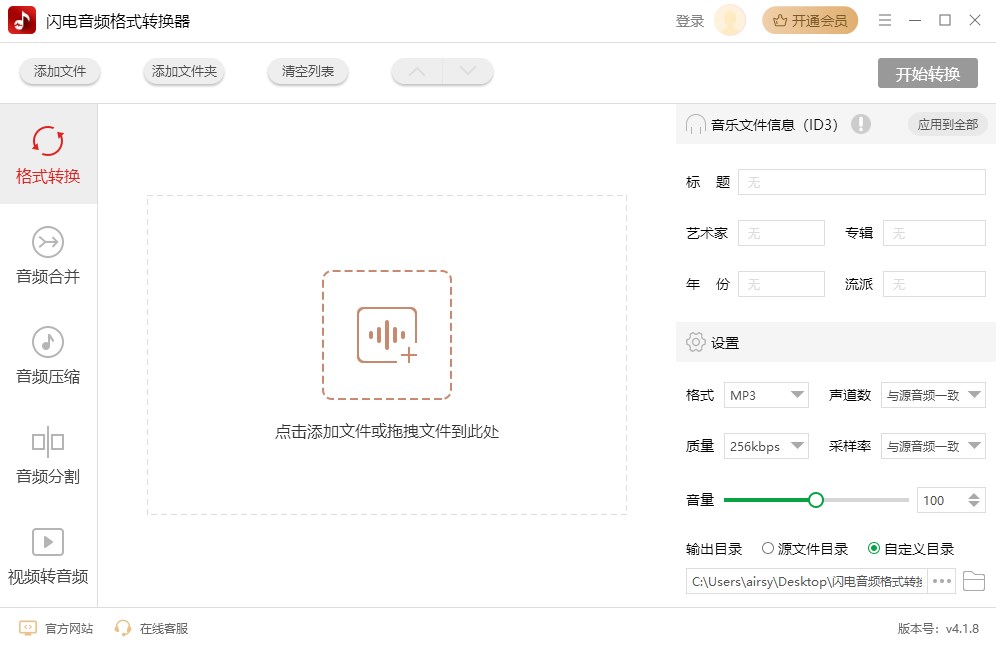
Task: Select the 源文件目录 output option
Action: pyautogui.click(x=770, y=548)
